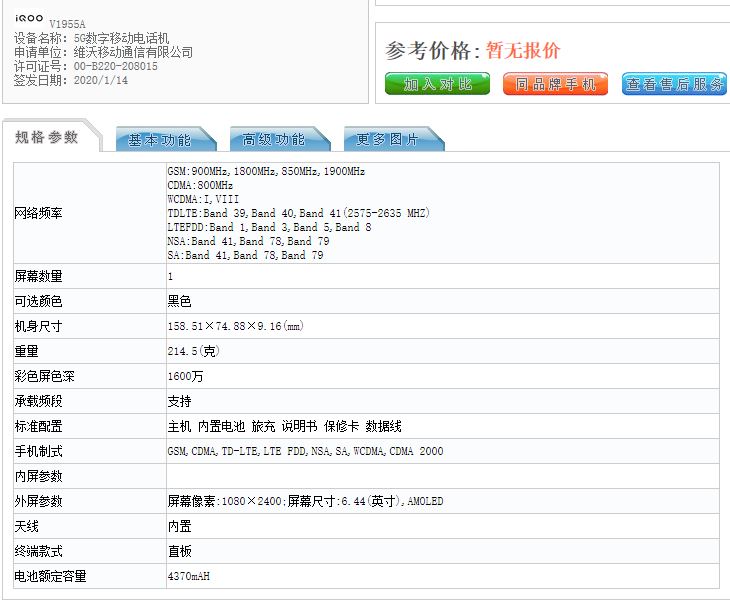Click the 重量 row label
This screenshot has height=607, width=730.
[x=27, y=351]
